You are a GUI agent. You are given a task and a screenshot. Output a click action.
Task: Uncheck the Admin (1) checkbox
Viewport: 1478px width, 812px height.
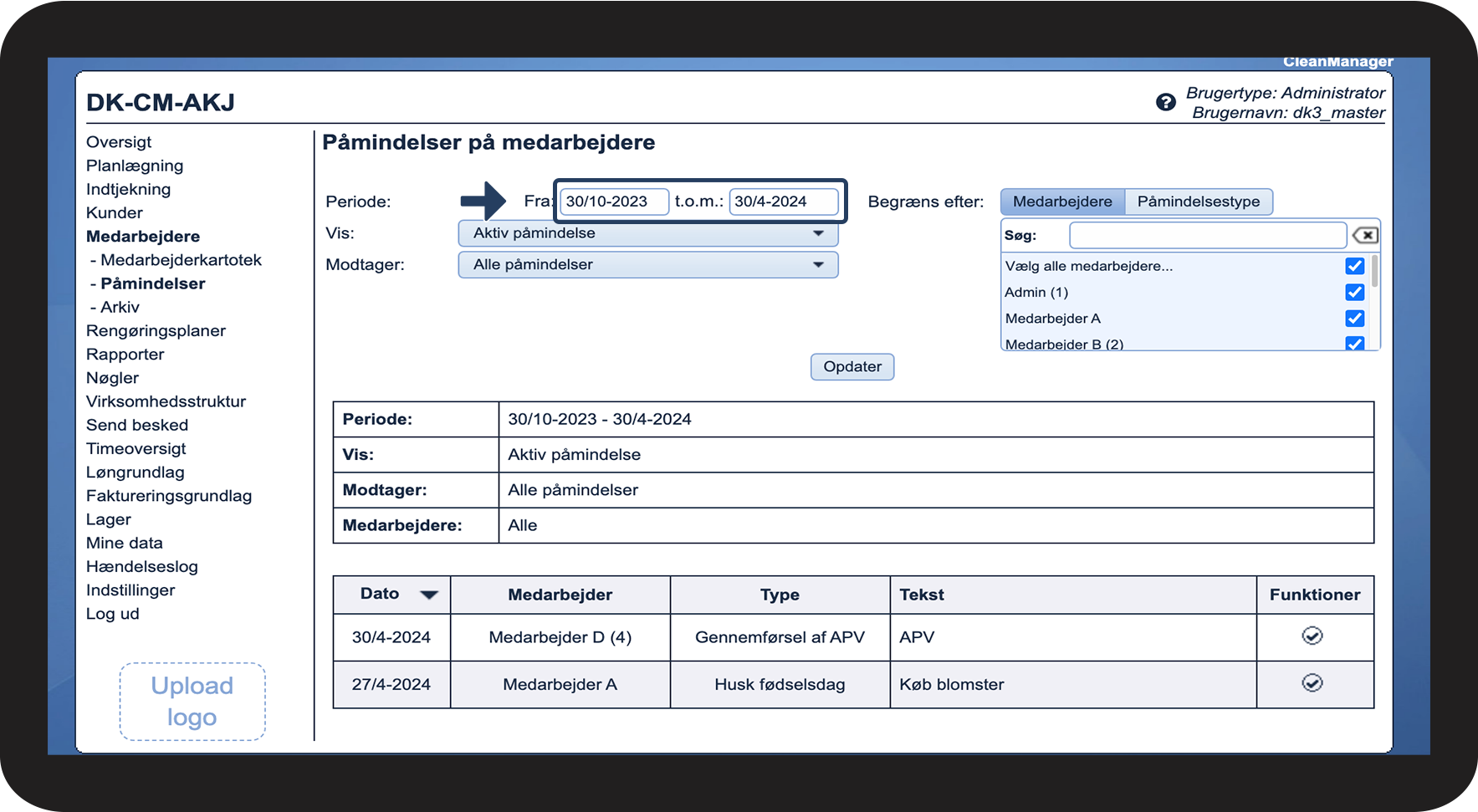[x=1354, y=292]
